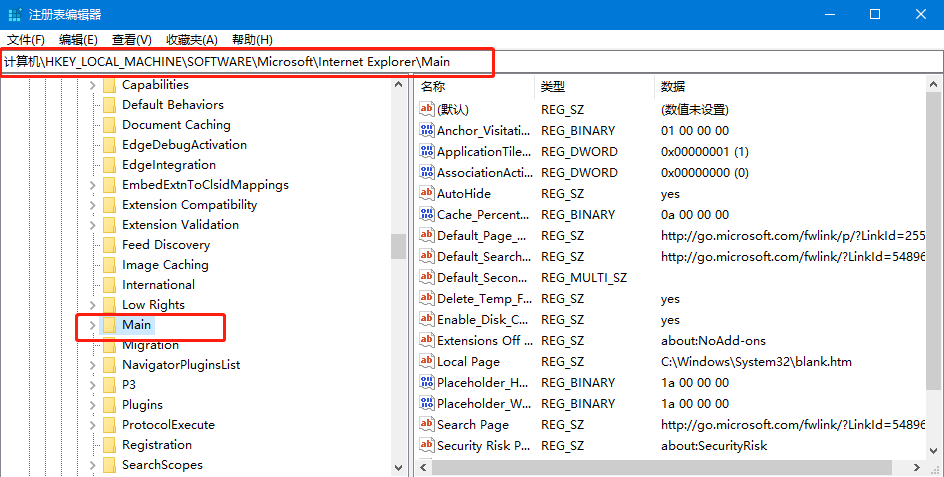Select the Search Page value icon
The height and width of the screenshot is (477, 944).
coord(427,425)
